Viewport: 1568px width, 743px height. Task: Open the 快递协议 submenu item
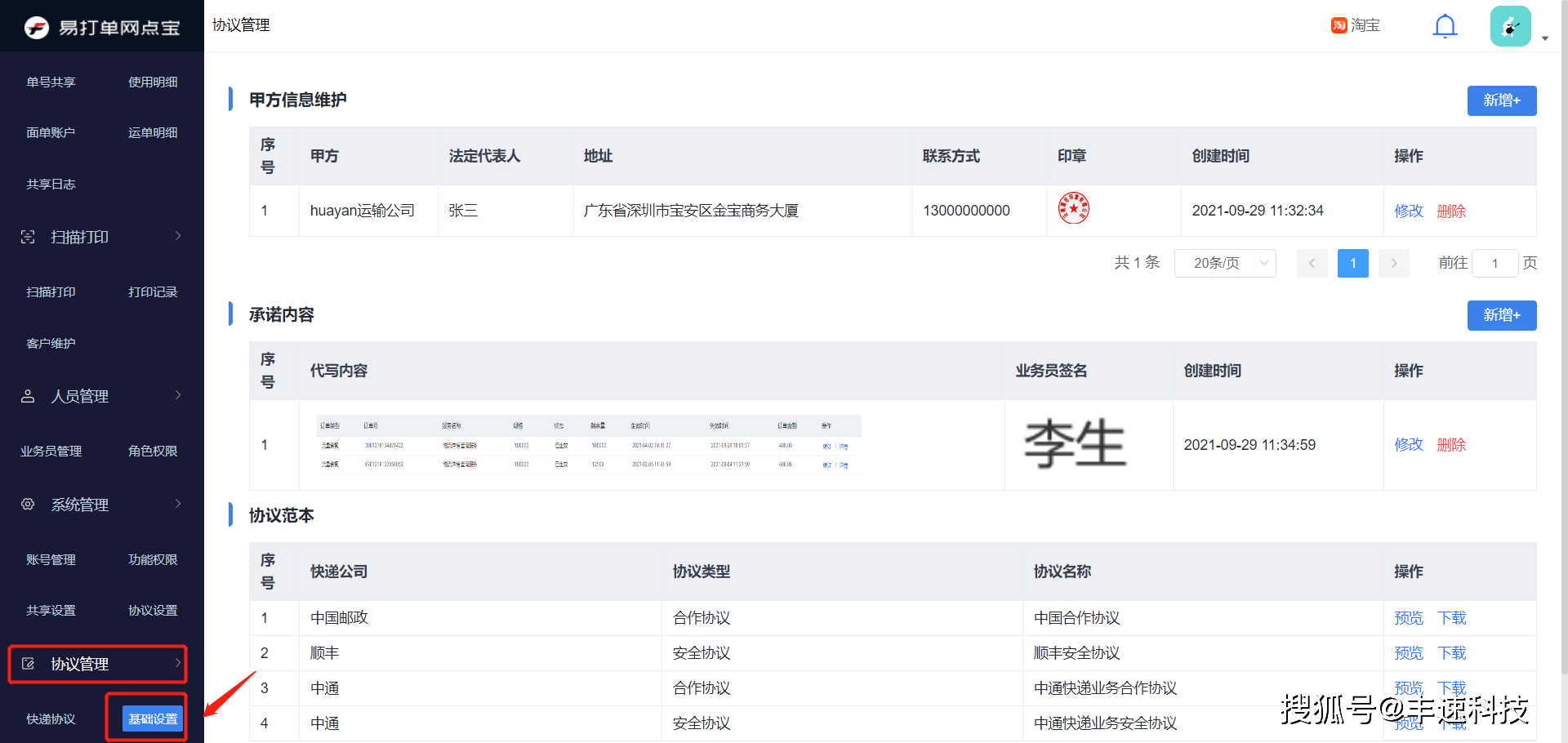(51, 719)
